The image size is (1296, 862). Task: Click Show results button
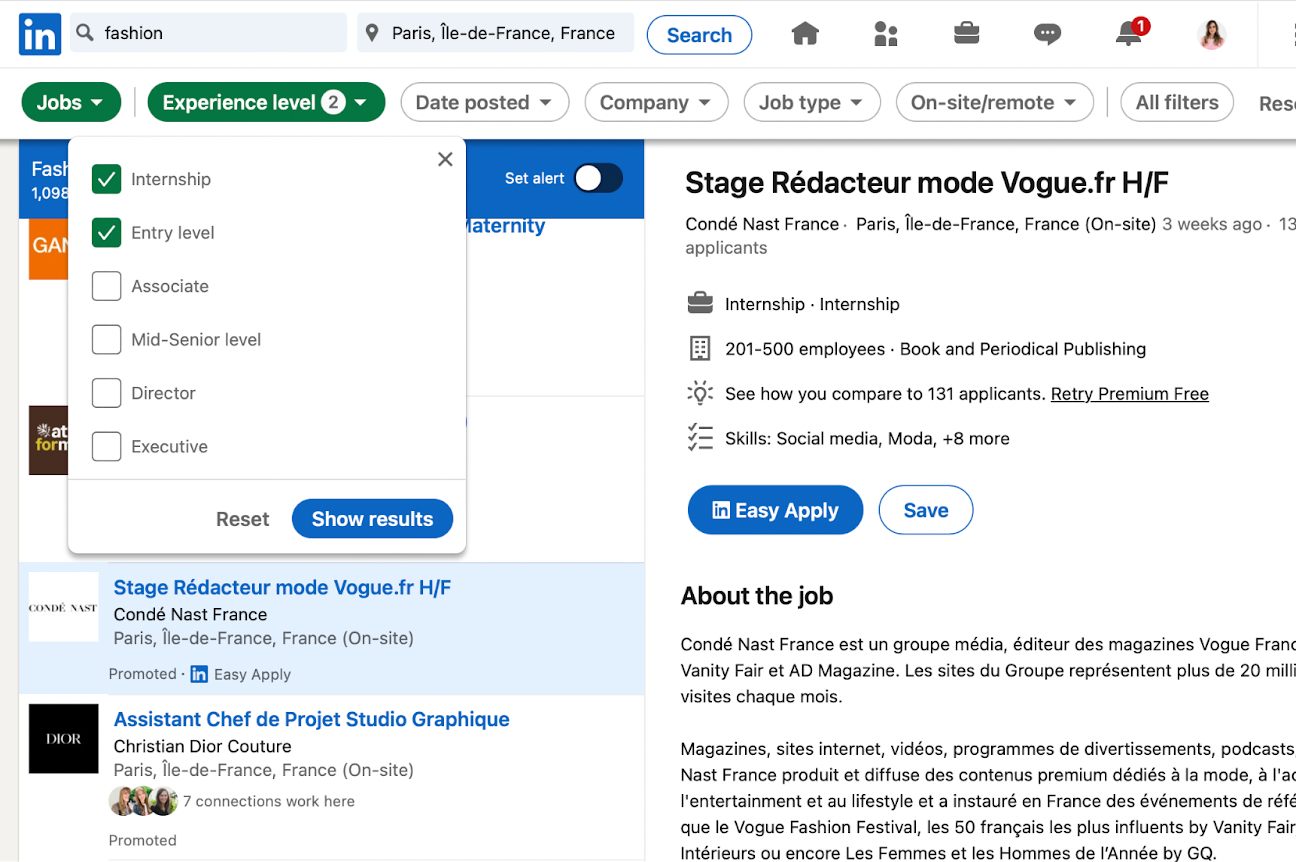(x=372, y=519)
